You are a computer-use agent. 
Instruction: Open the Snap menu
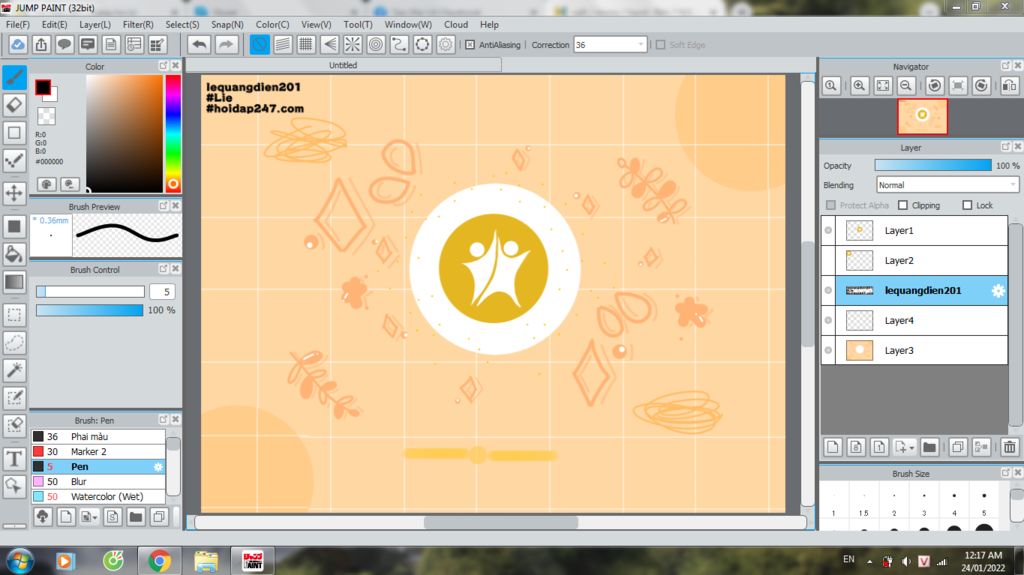click(x=227, y=24)
